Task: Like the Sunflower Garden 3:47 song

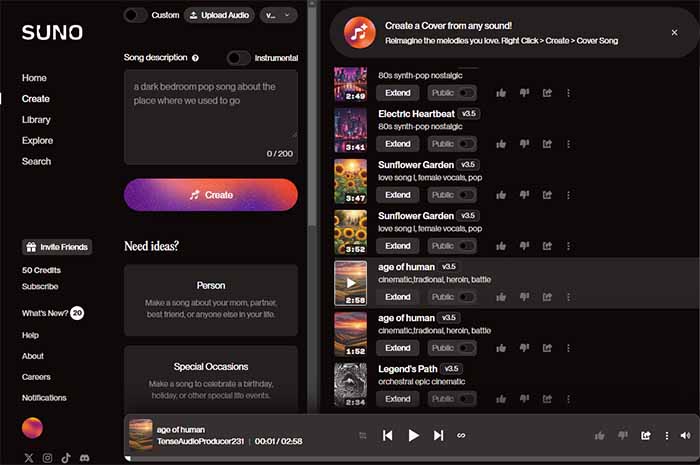Action: 501,195
